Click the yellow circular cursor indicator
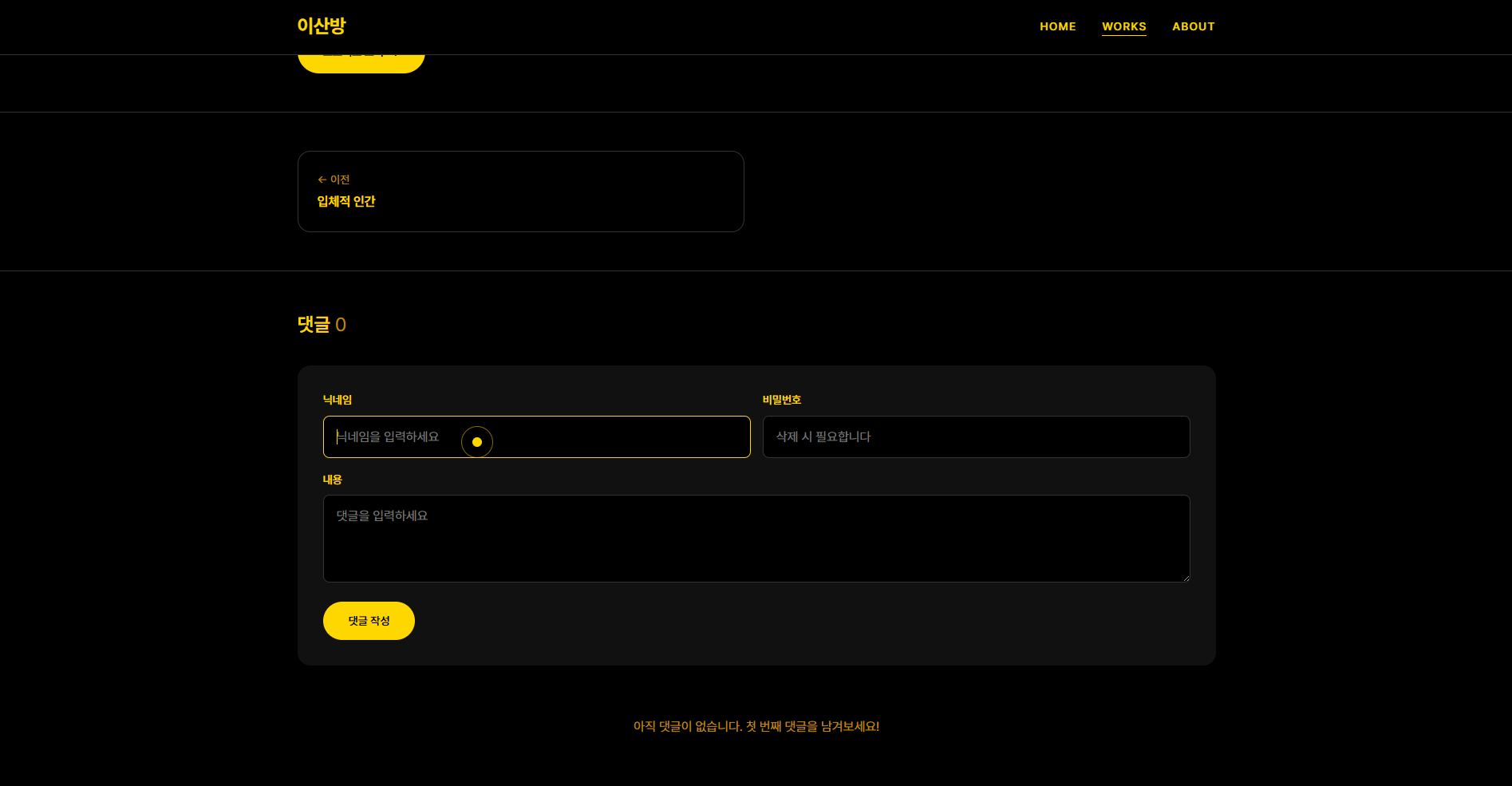Screen dimensions: 1512x786 [477, 442]
